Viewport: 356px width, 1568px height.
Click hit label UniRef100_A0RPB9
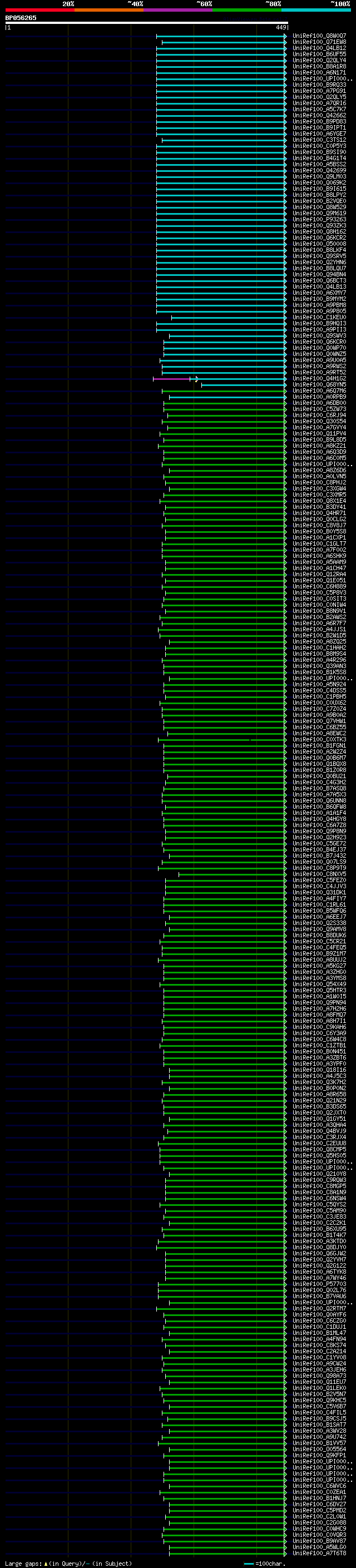pyautogui.click(x=319, y=397)
